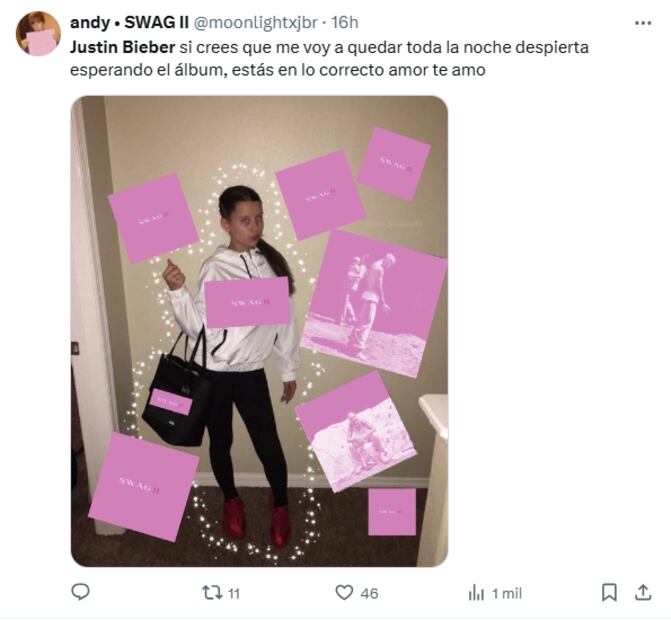Click the like count 46
671x620 pixels.
pos(369,593)
